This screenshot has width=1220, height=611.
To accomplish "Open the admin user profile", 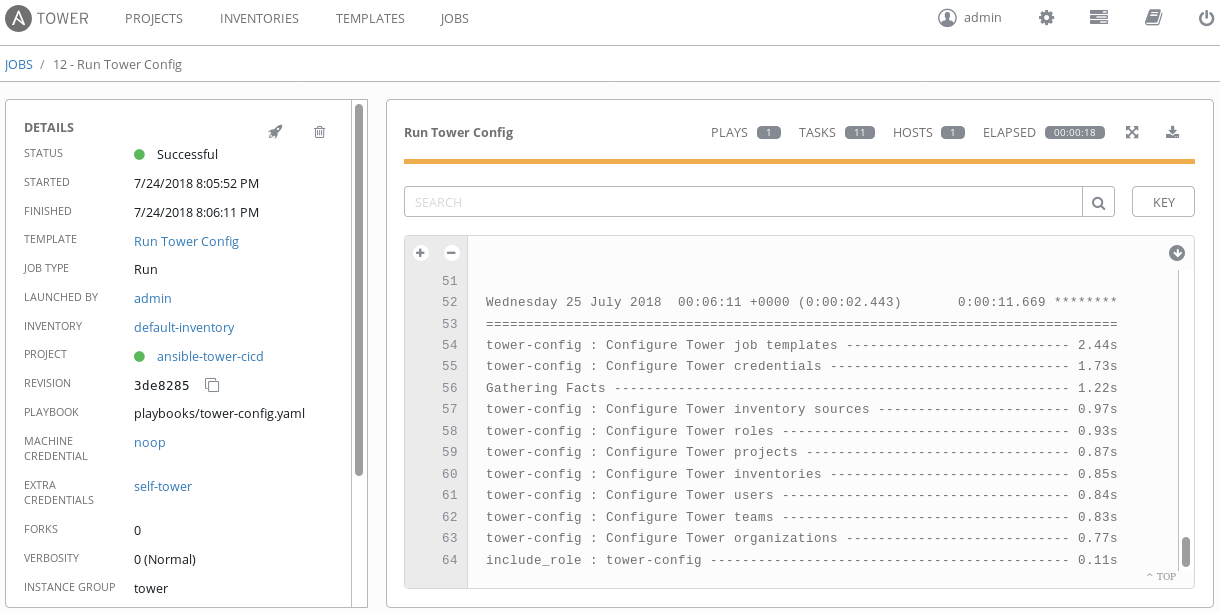I will pyautogui.click(x=970, y=18).
